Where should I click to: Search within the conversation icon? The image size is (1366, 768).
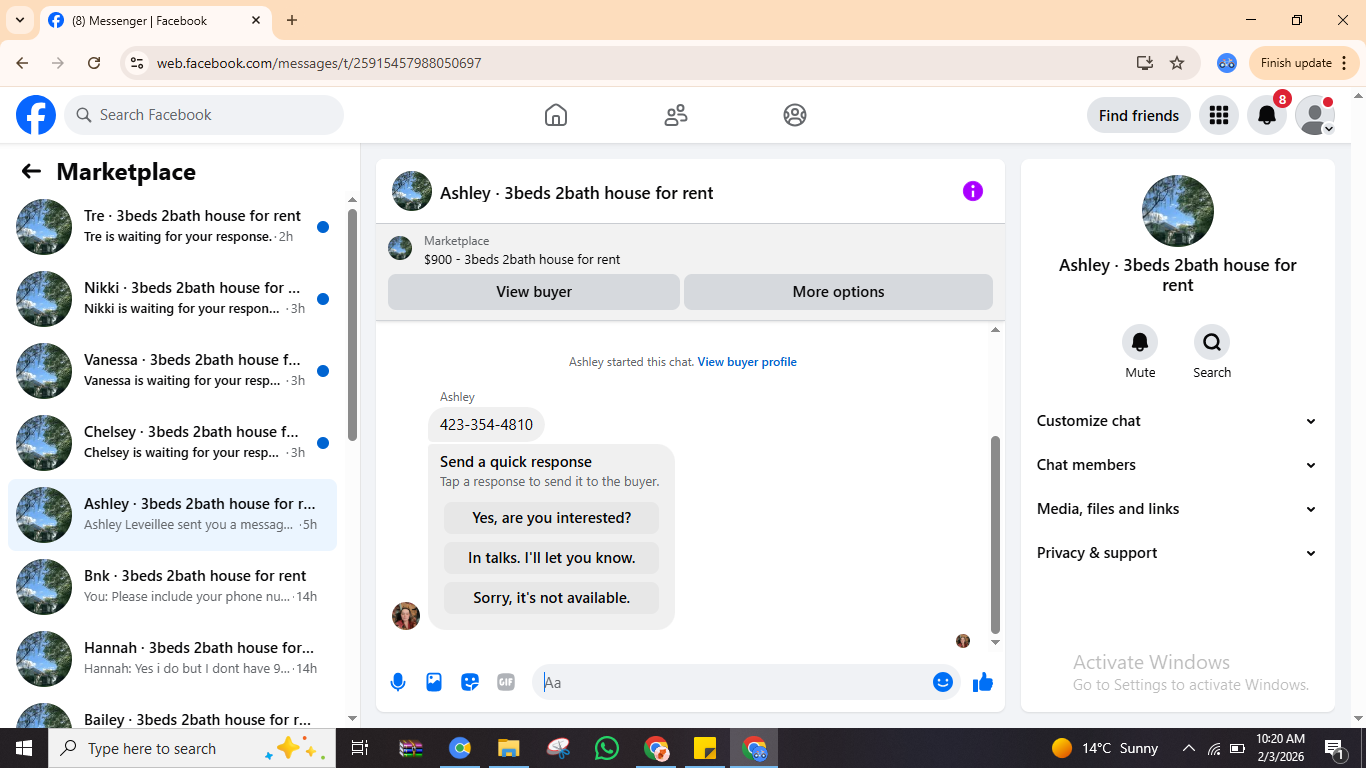pyautogui.click(x=1212, y=342)
